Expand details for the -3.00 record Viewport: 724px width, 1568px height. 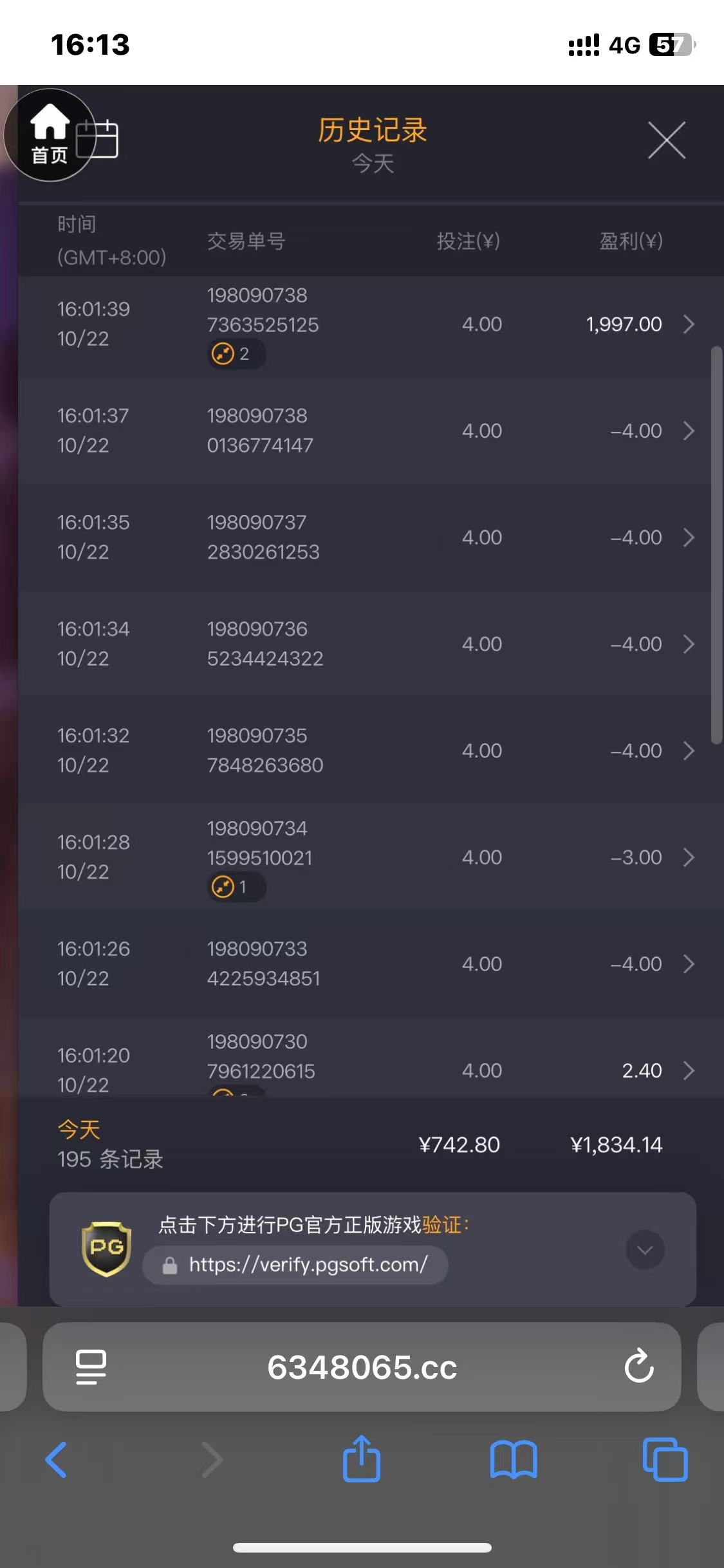[x=689, y=857]
